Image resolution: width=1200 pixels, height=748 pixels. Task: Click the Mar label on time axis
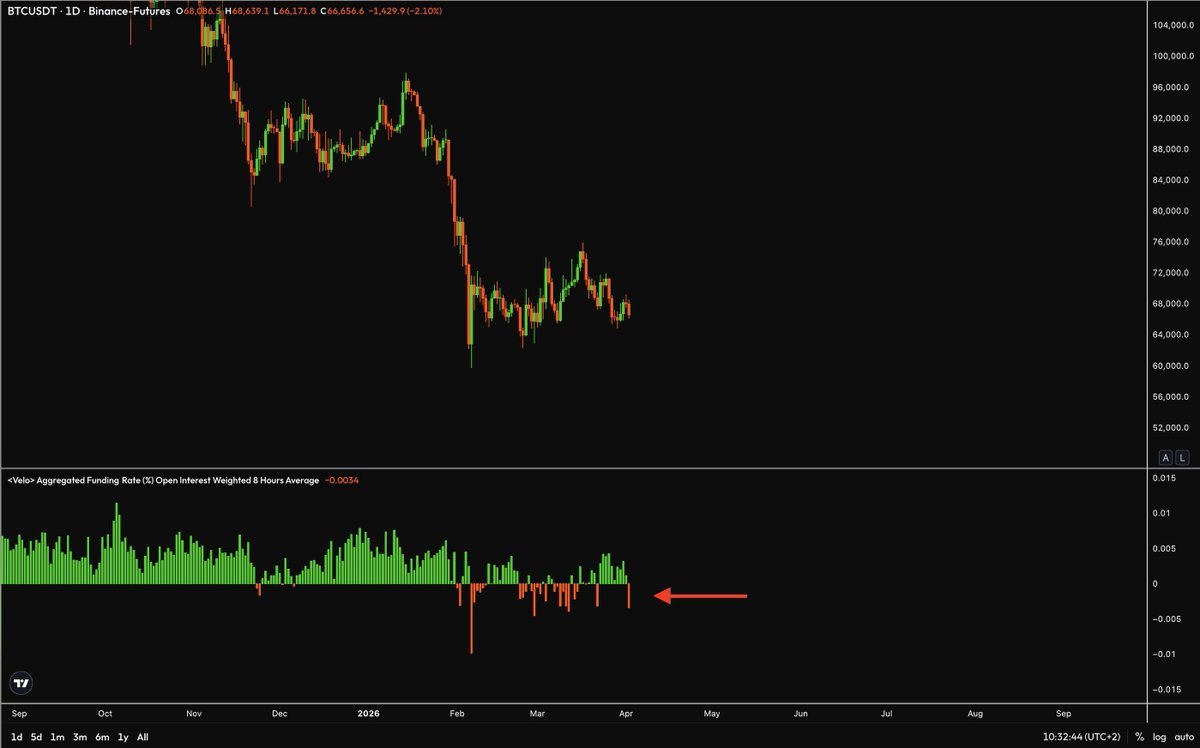pos(539,714)
